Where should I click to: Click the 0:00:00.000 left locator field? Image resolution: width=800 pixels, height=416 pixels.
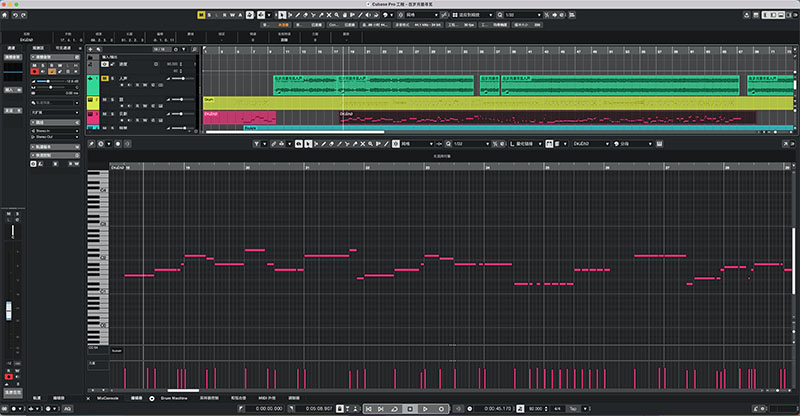265,409
